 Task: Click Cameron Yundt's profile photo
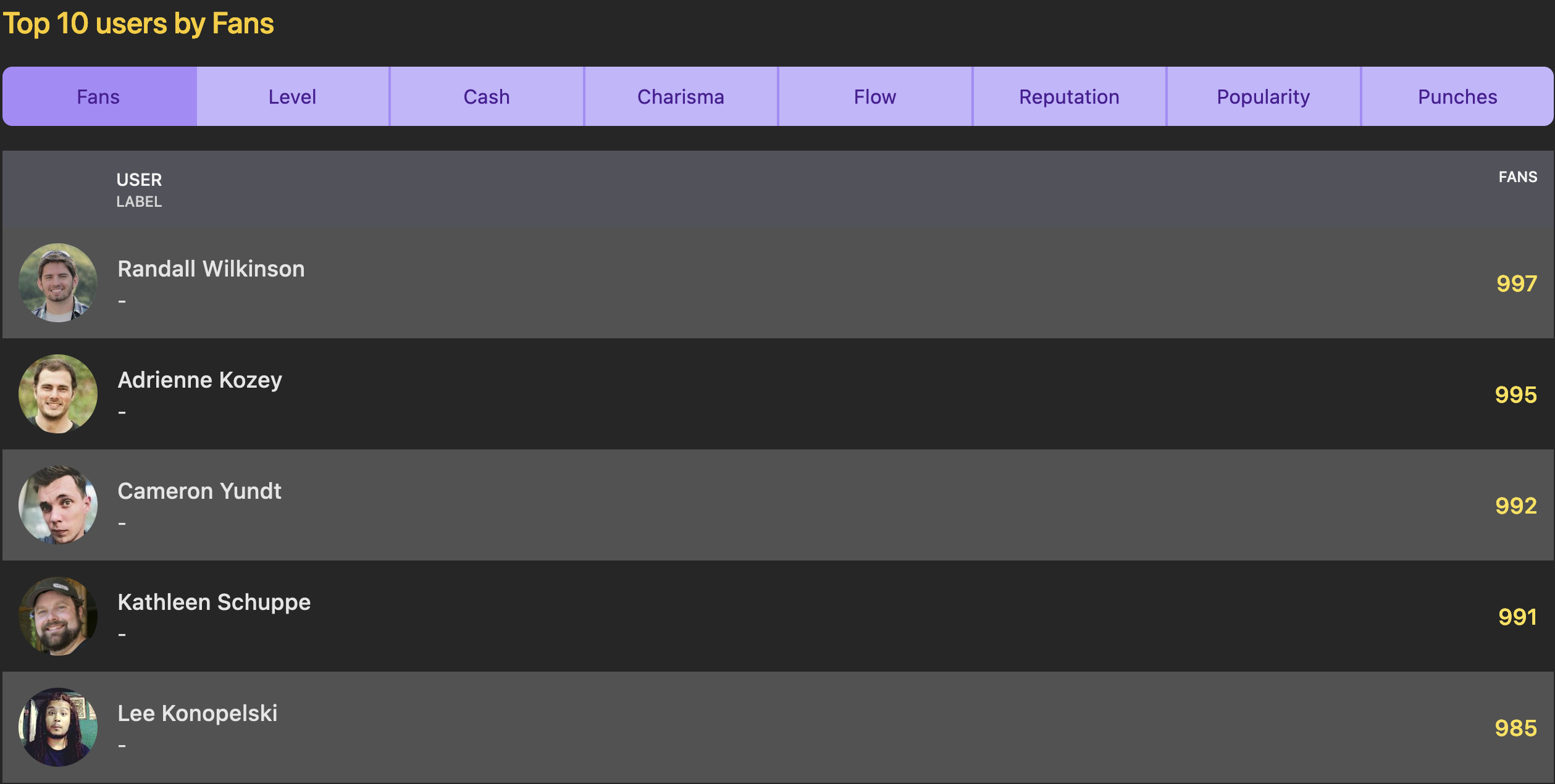(58, 505)
